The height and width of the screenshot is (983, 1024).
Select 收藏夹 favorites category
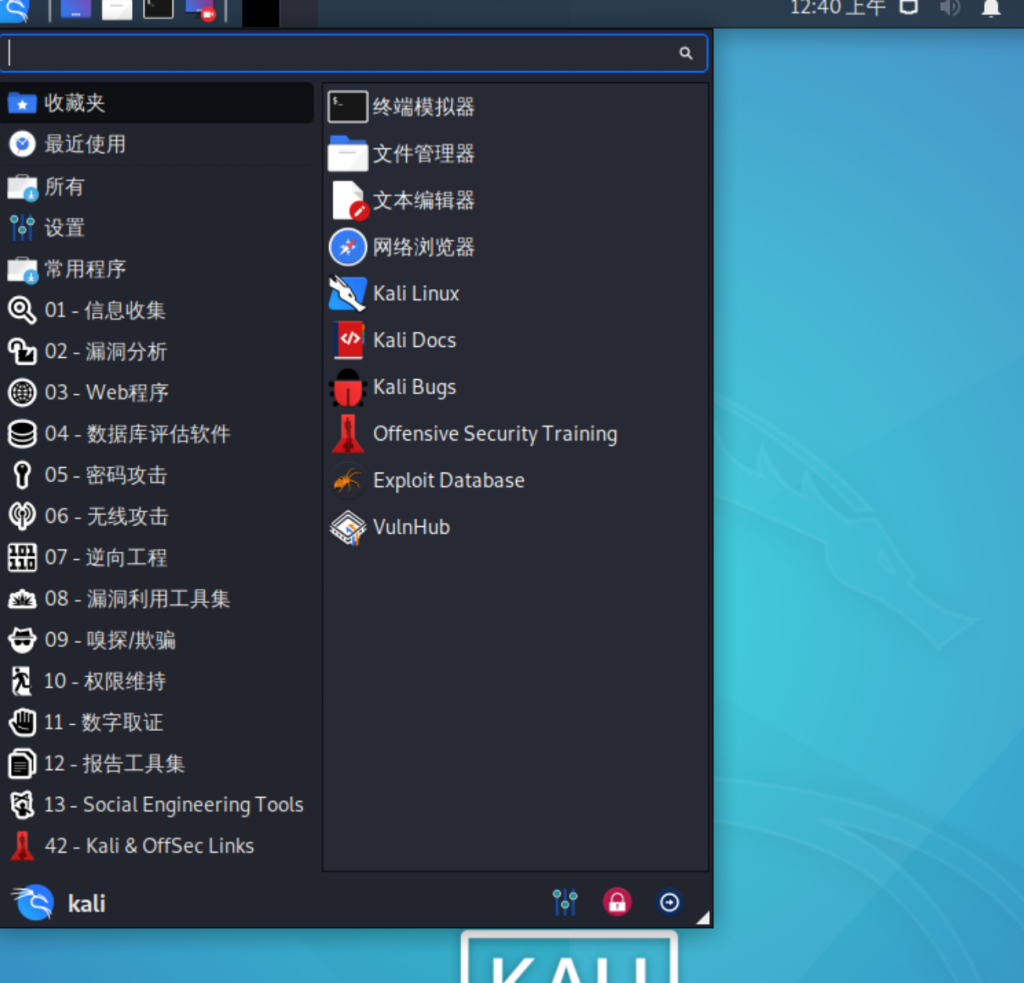click(157, 103)
